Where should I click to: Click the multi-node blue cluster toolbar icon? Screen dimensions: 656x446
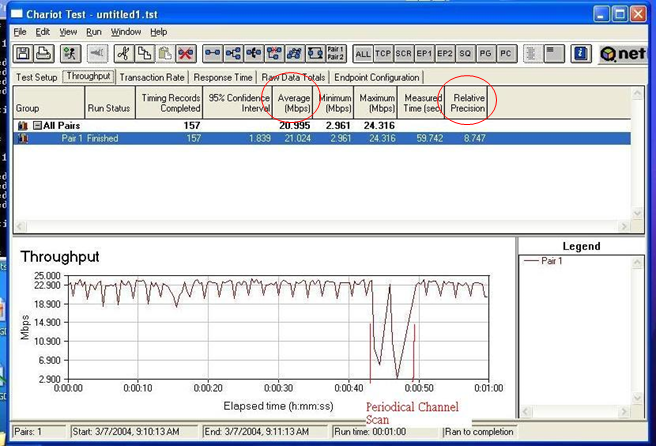(295, 54)
